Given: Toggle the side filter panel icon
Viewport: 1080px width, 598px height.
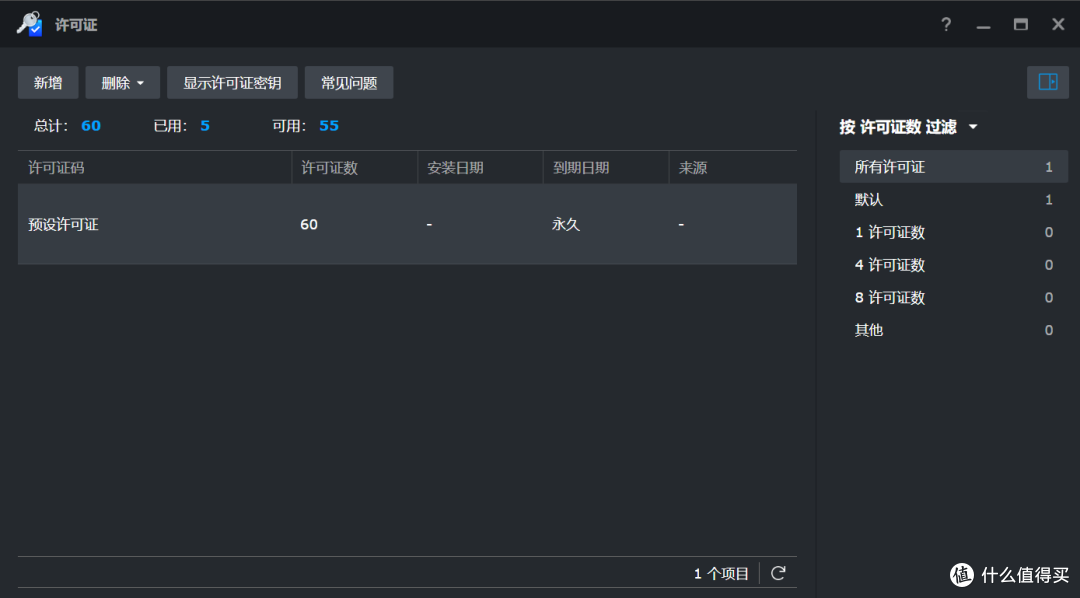Looking at the screenshot, I should click(1048, 82).
